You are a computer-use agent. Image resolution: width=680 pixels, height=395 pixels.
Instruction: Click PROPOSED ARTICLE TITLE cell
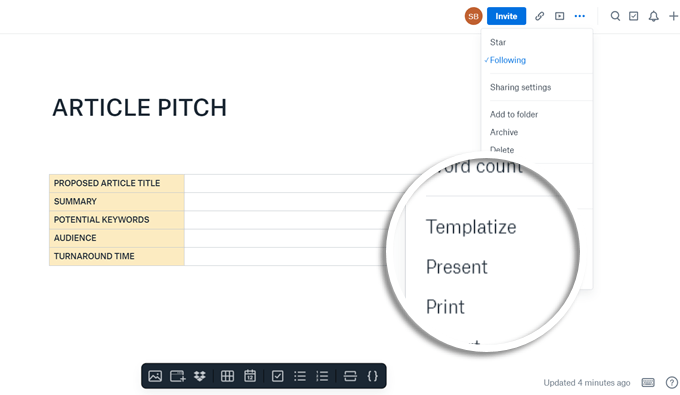(x=117, y=183)
